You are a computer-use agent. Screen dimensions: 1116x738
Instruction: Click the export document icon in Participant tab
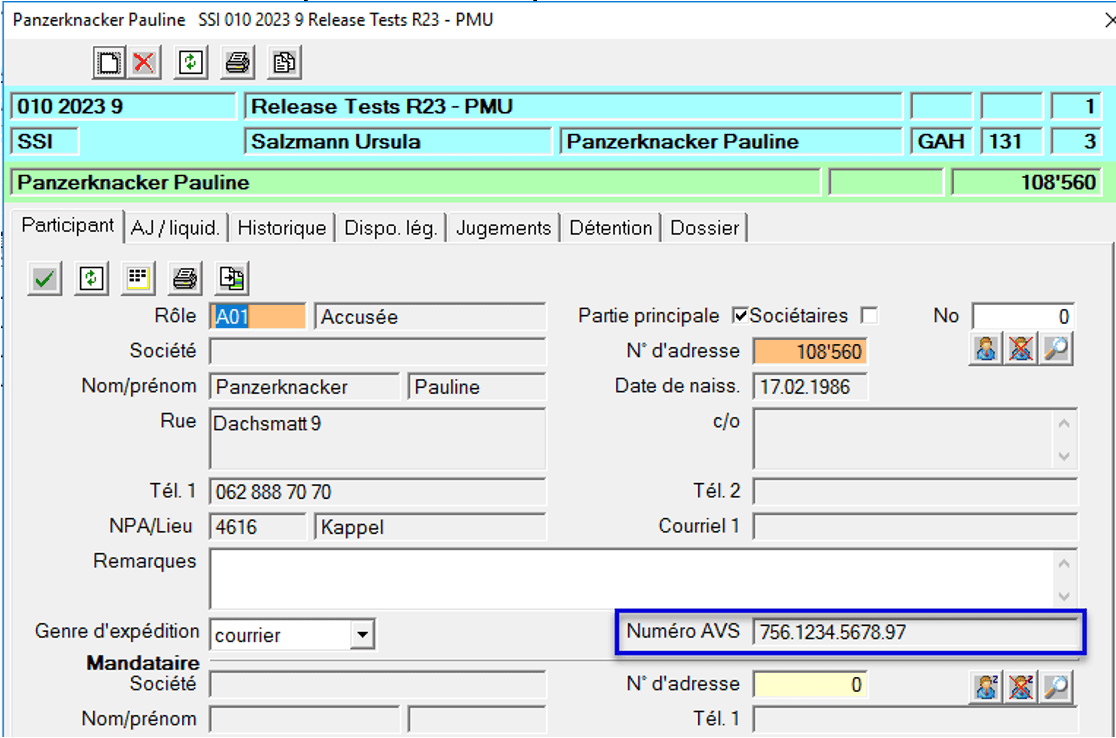[232, 278]
